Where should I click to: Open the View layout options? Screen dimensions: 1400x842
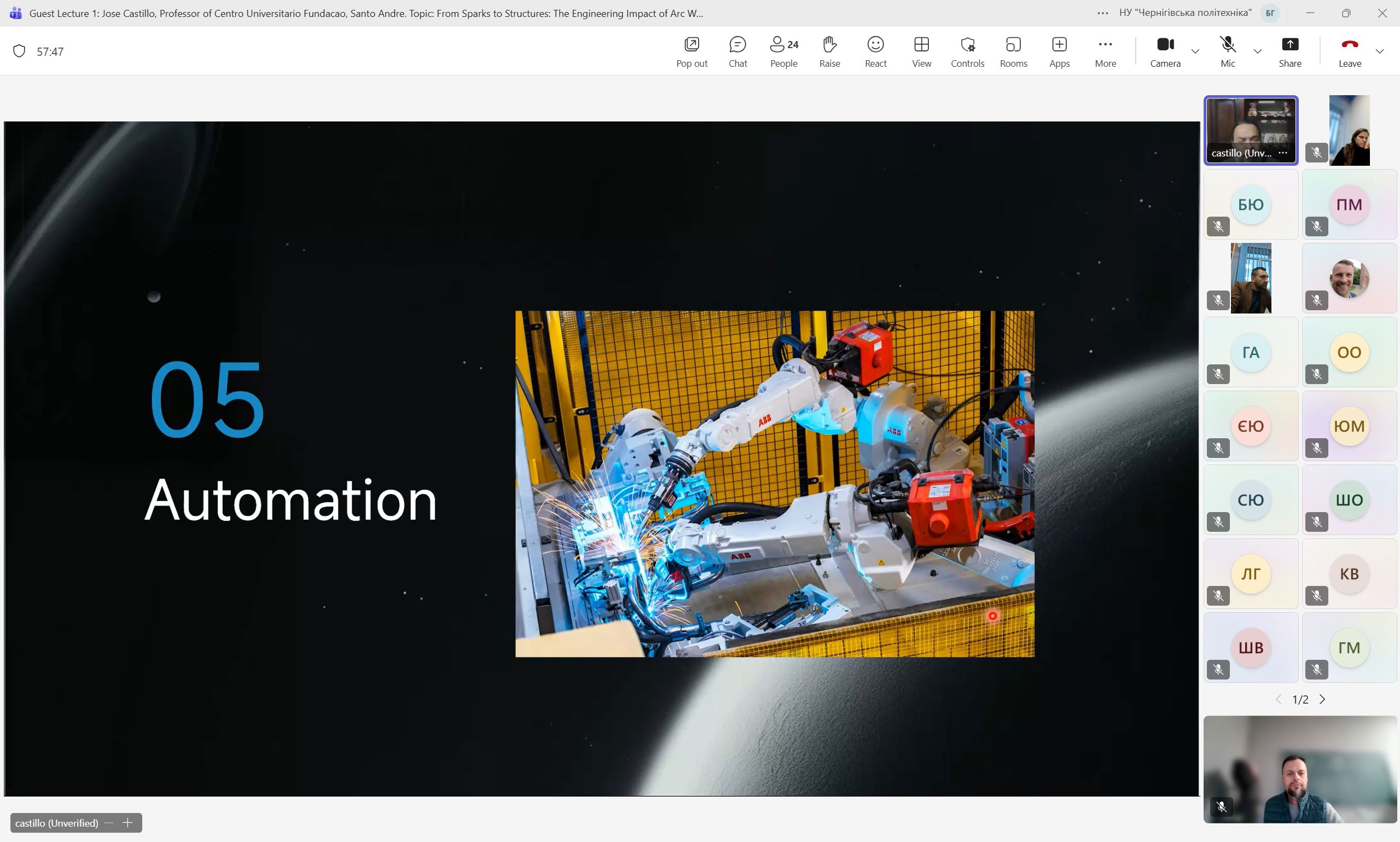921,51
